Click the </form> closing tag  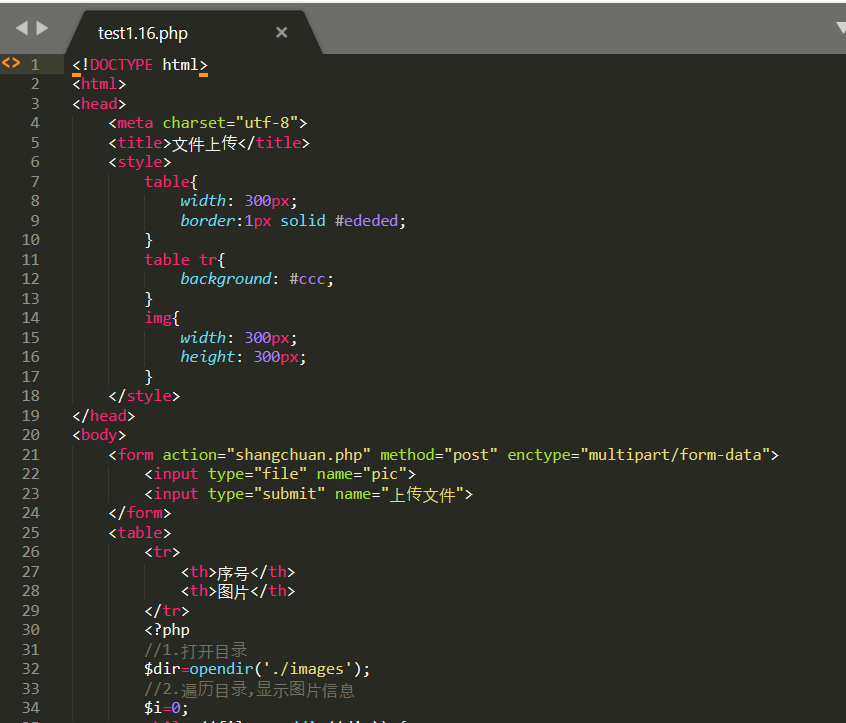click(140, 513)
